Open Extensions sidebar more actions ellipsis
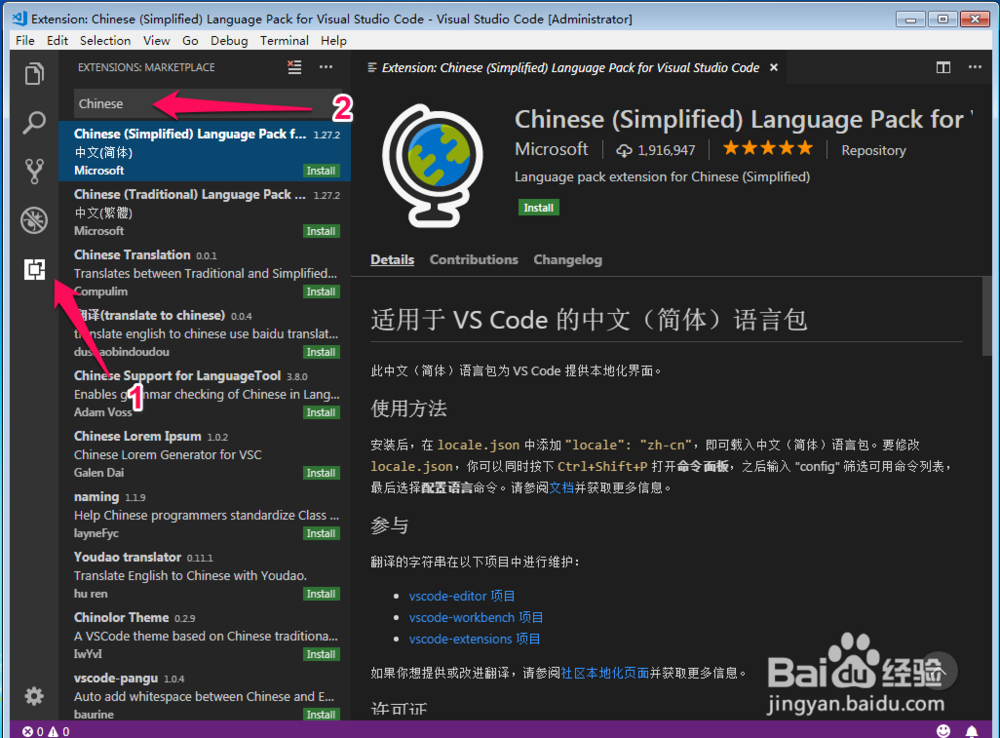The image size is (1000, 738). (326, 67)
